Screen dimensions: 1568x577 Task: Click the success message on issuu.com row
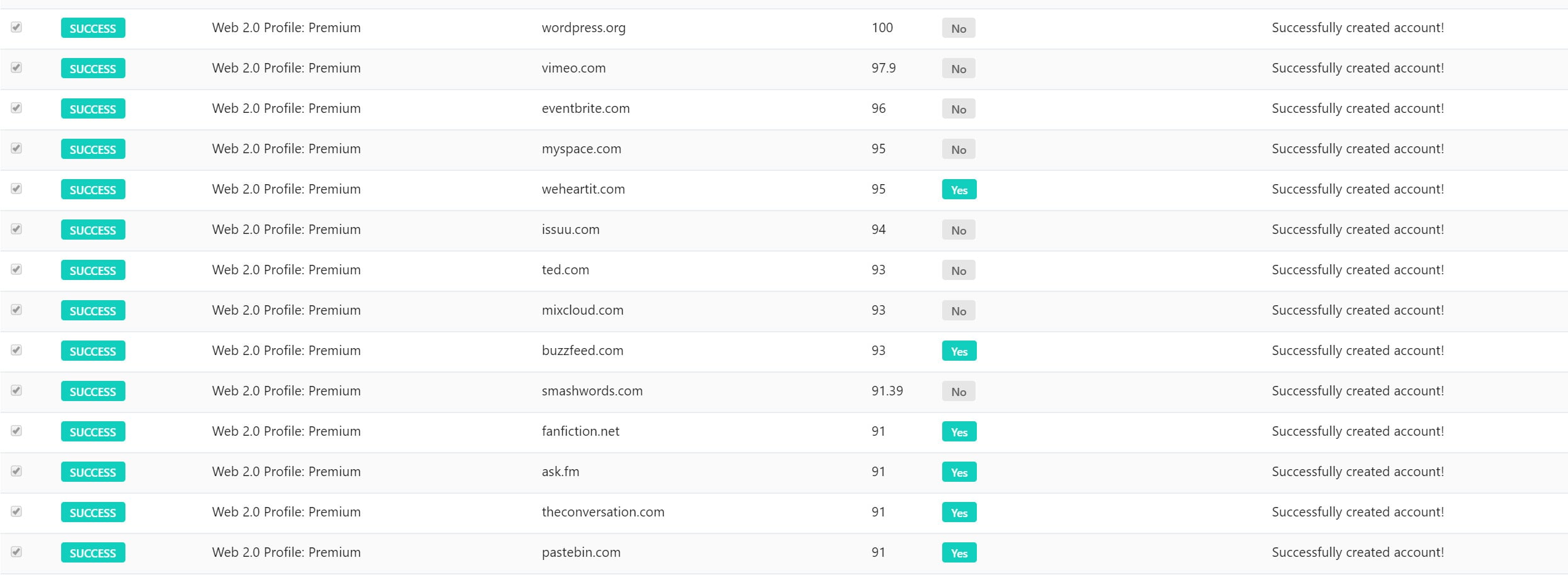[x=1357, y=230]
